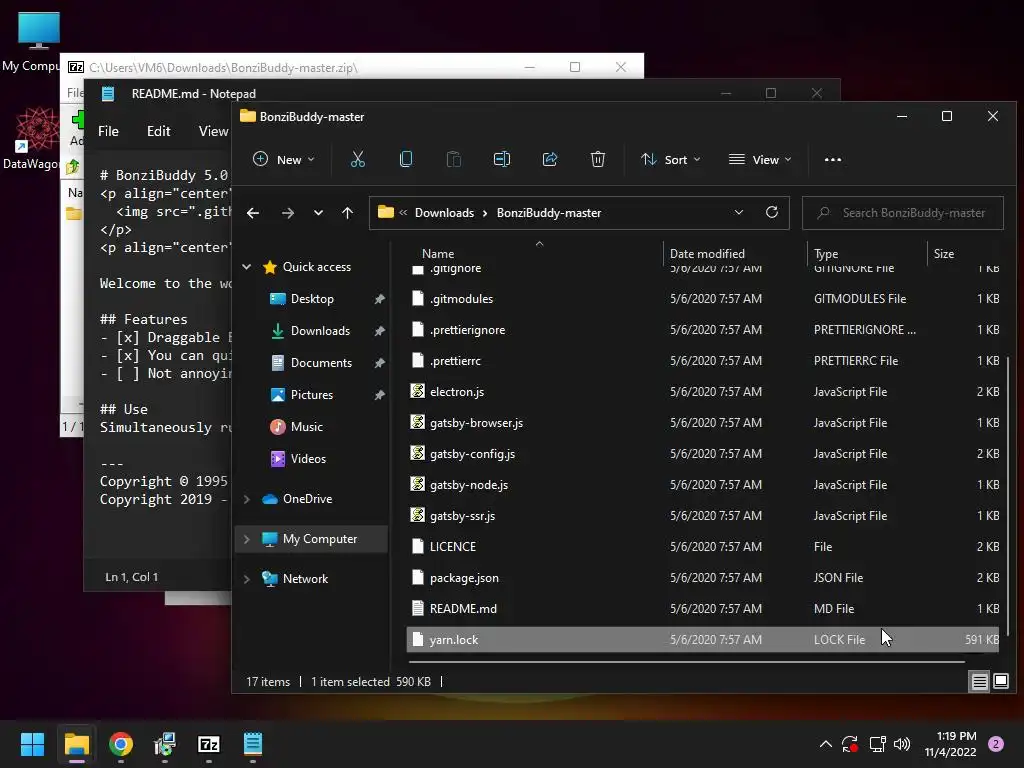The height and width of the screenshot is (768, 1024).
Task: Click the volume speaker tray icon
Action: click(902, 744)
